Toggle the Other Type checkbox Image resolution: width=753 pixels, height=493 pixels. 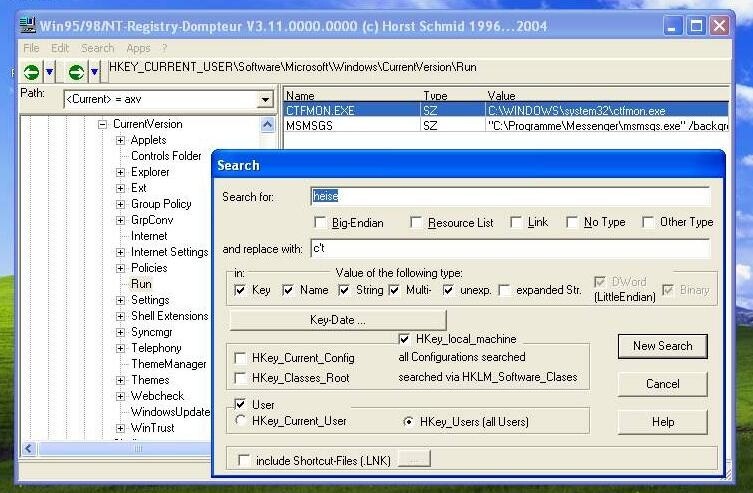[648, 222]
